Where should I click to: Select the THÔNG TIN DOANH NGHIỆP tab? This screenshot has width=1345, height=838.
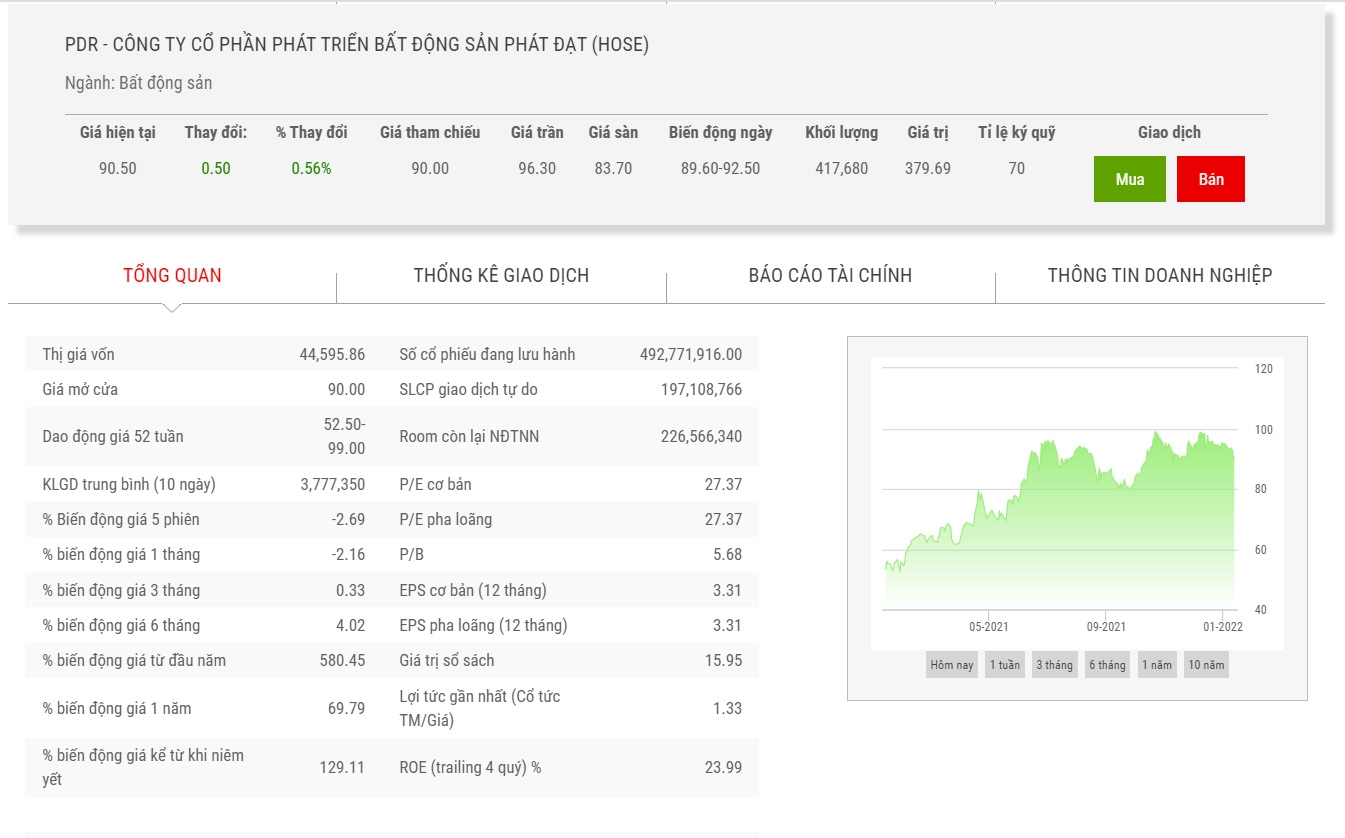click(1159, 276)
